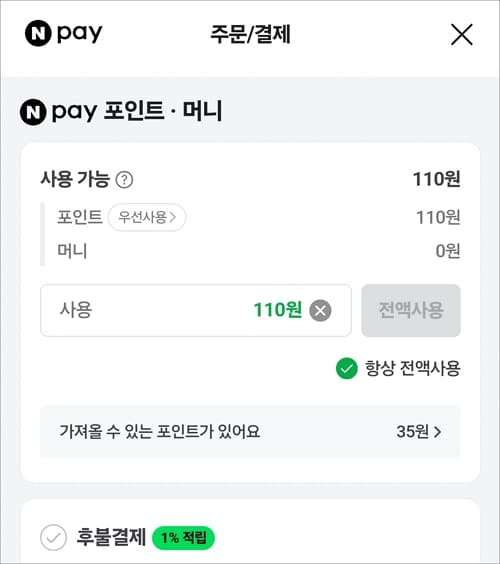Viewport: 500px width, 564px height.
Task: Focus the 사용 amount input field
Action: pyautogui.click(x=196, y=310)
